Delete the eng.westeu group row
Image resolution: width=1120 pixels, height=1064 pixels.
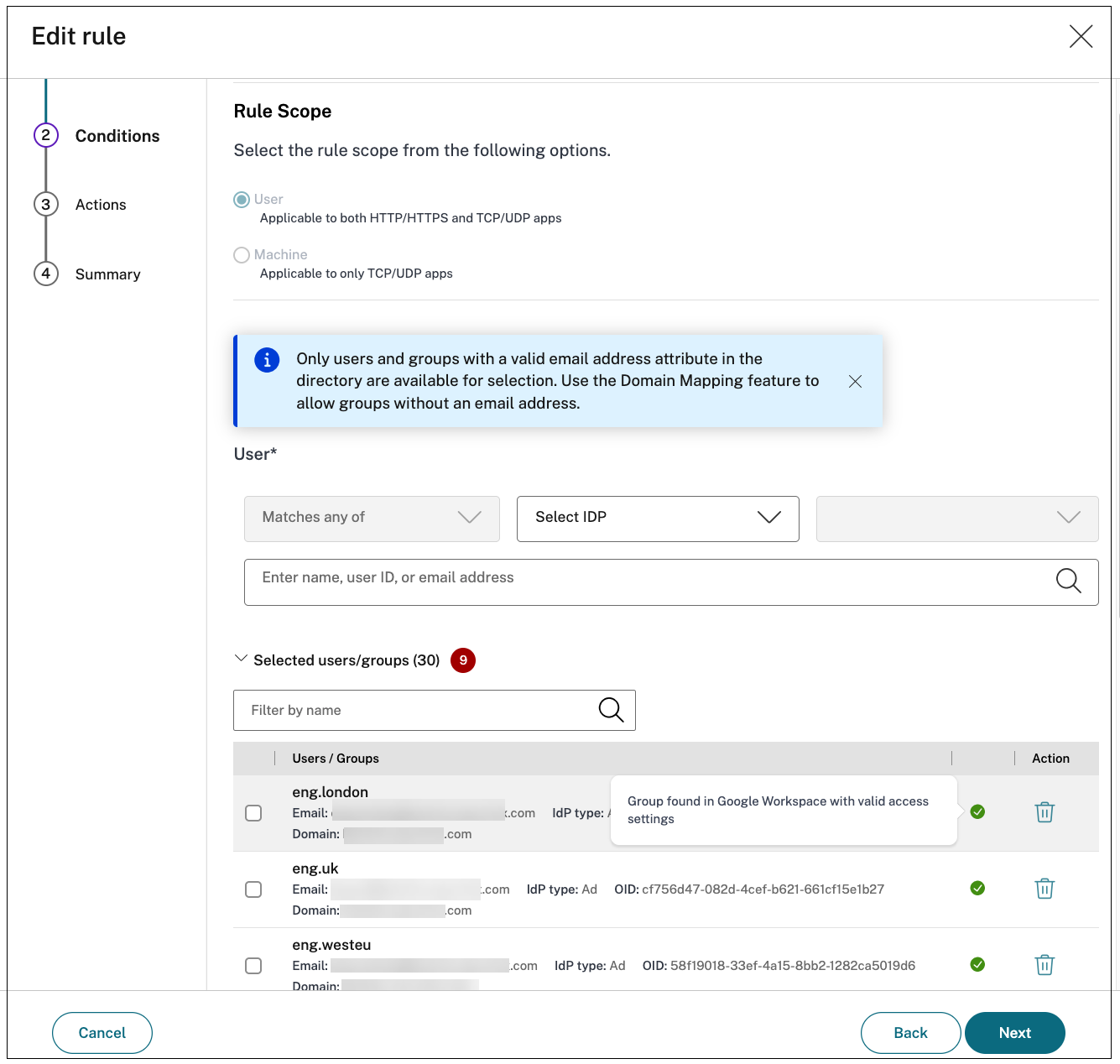[1044, 965]
